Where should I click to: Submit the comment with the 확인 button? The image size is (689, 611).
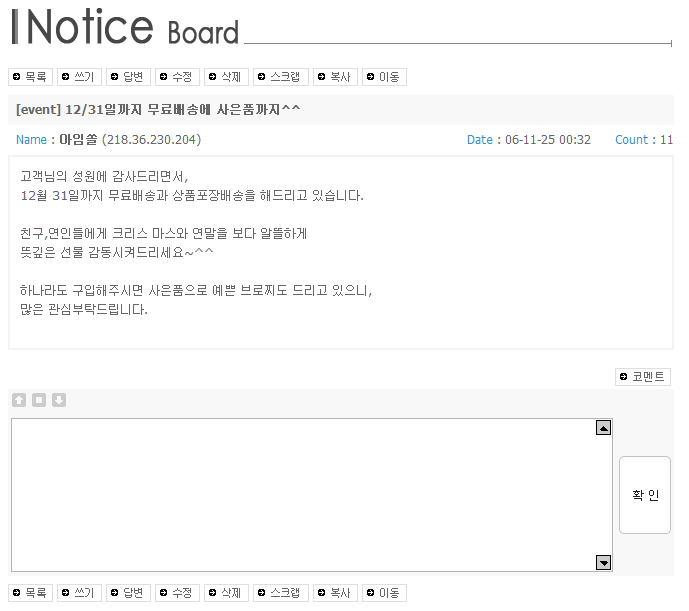(x=645, y=495)
